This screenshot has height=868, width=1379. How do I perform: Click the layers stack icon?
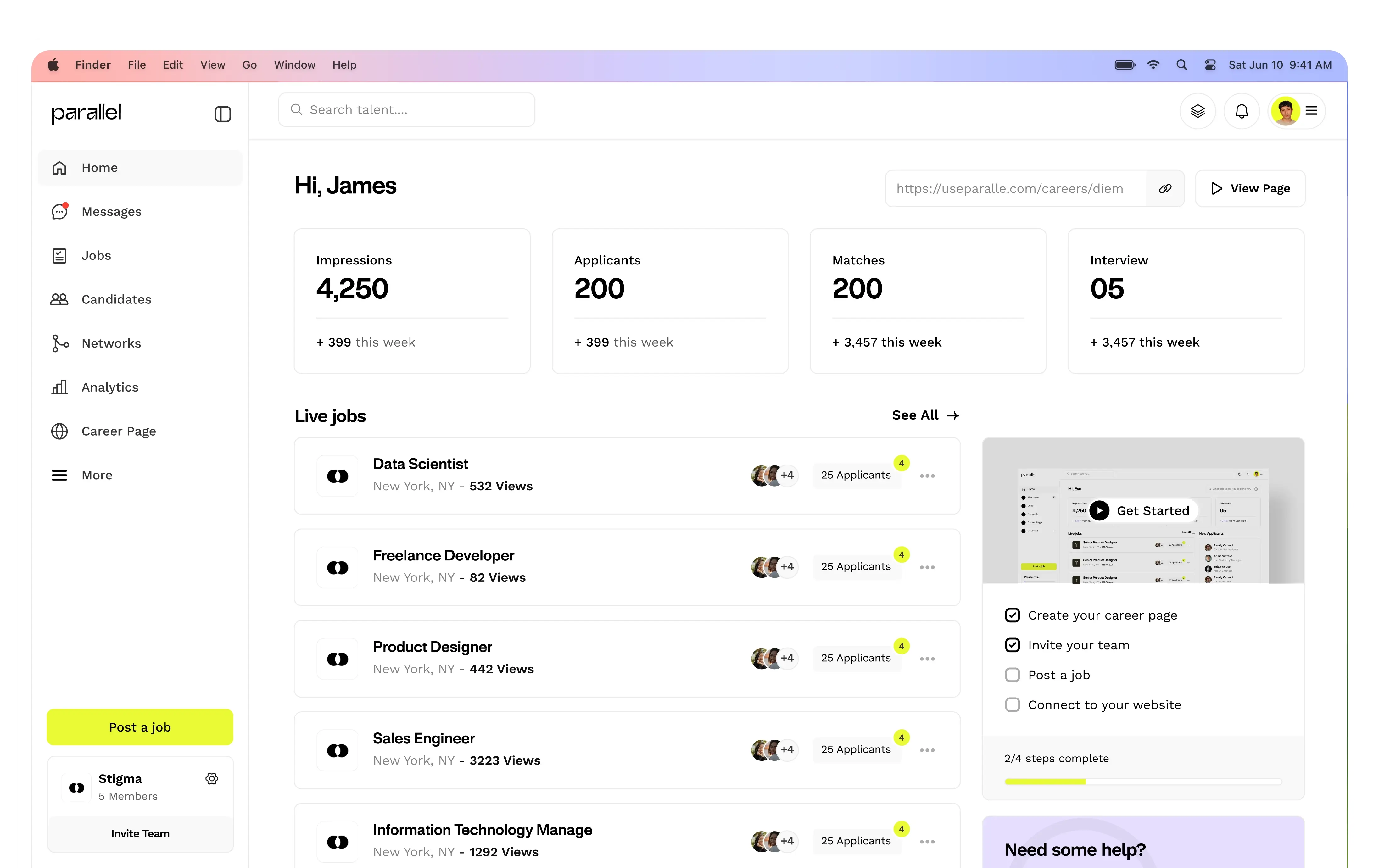(1198, 111)
